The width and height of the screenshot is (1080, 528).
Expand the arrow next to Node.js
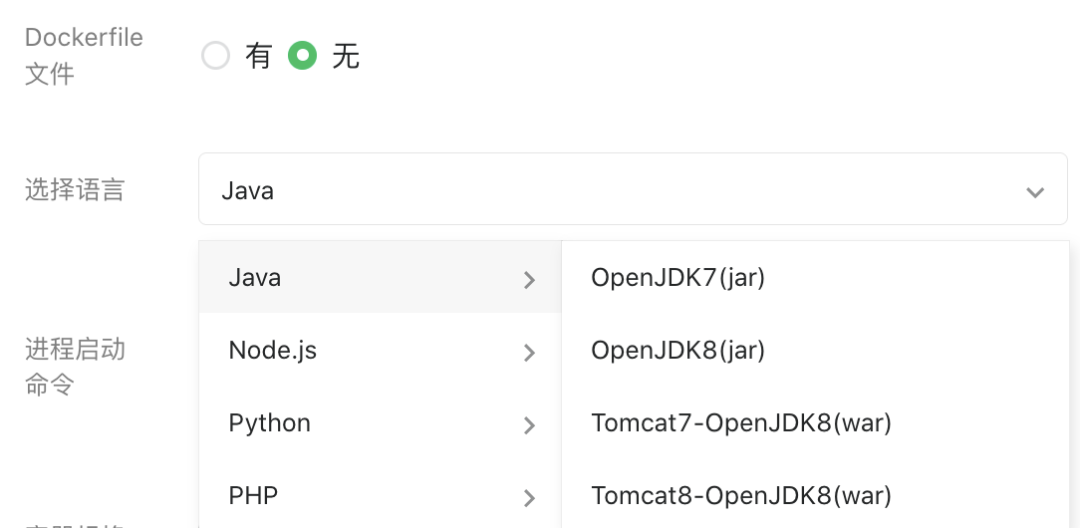tap(530, 352)
